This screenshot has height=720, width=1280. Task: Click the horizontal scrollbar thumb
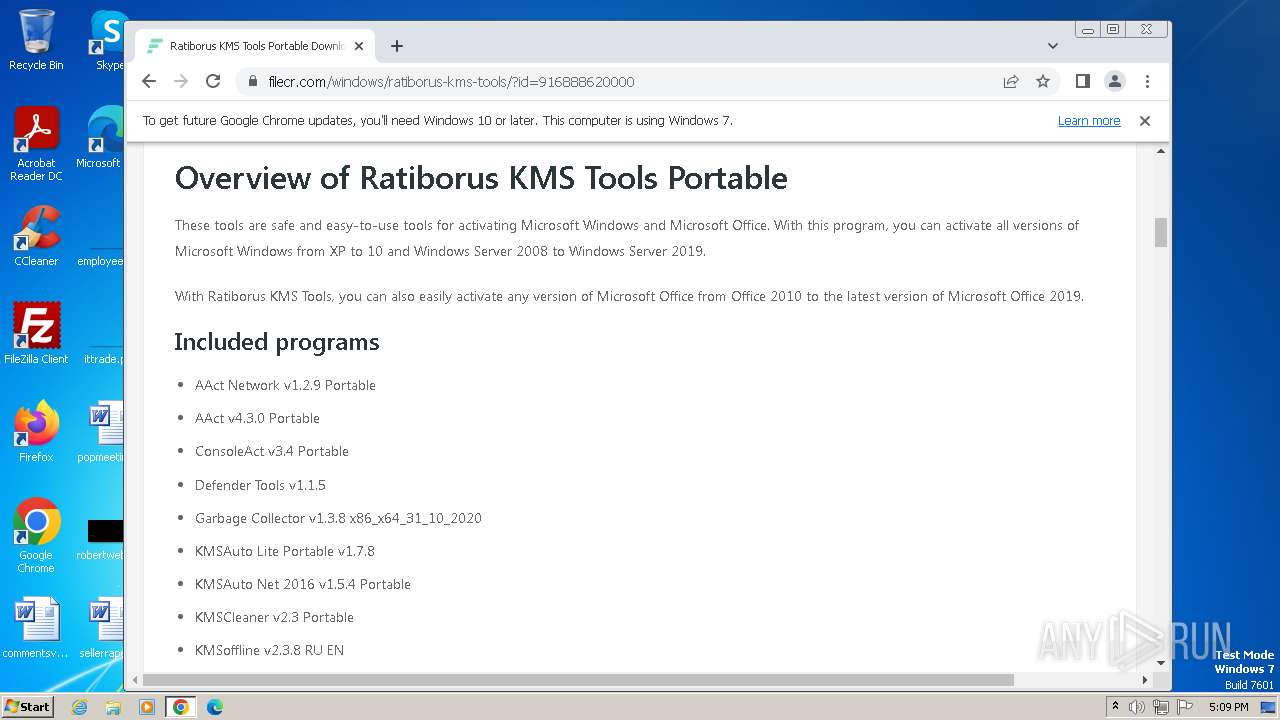(x=580, y=680)
